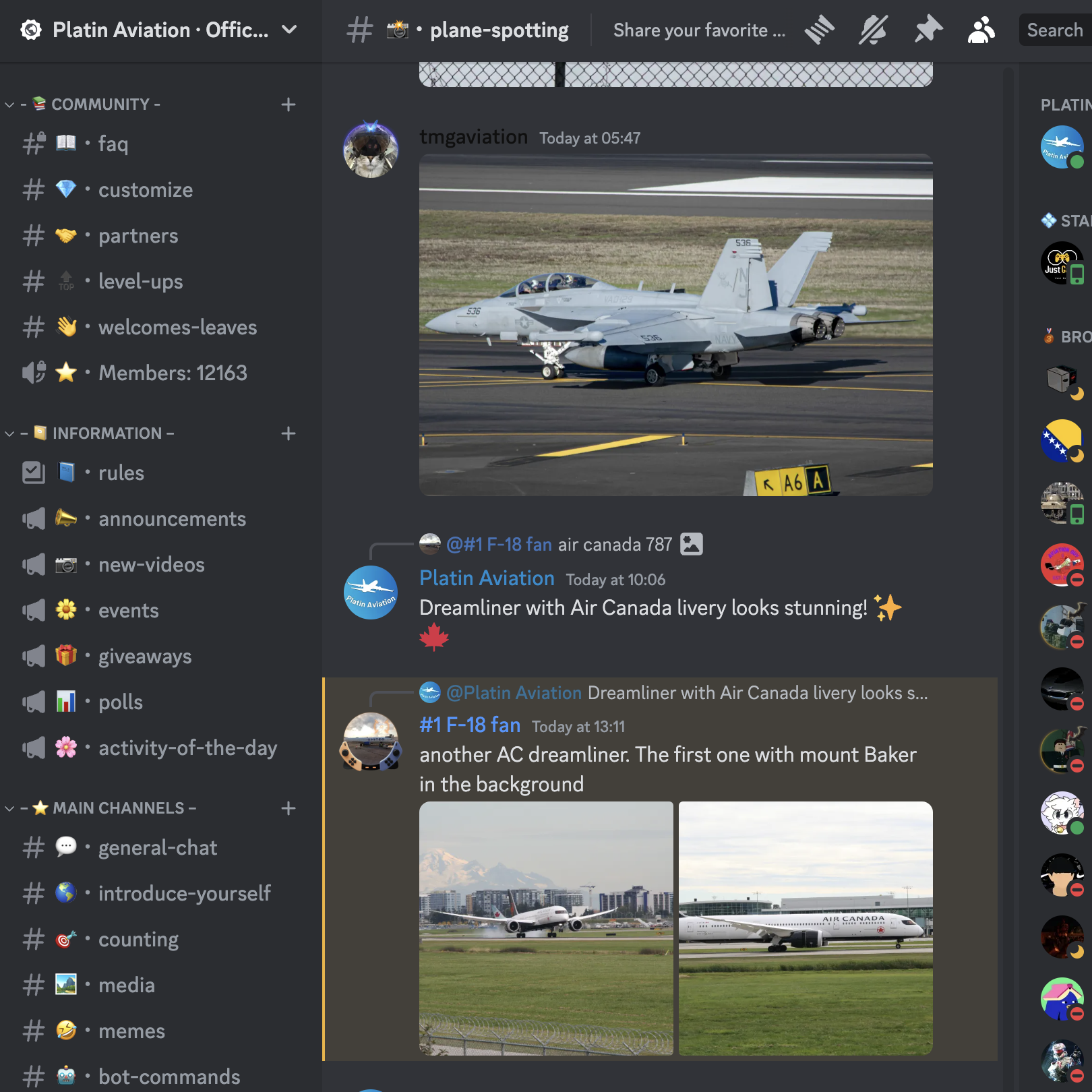Open the level-ups channel

click(161, 282)
